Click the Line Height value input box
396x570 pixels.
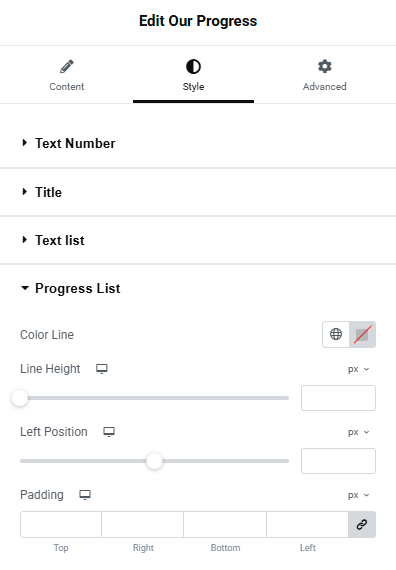pos(338,398)
